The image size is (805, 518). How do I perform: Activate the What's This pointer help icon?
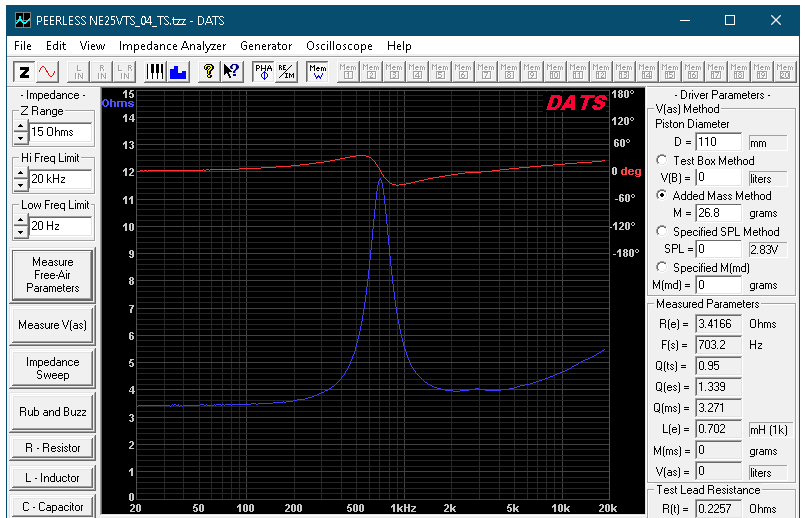tap(232, 72)
